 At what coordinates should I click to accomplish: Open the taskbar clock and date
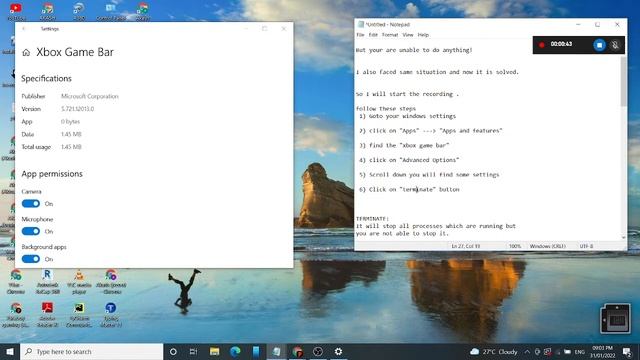click(602, 351)
